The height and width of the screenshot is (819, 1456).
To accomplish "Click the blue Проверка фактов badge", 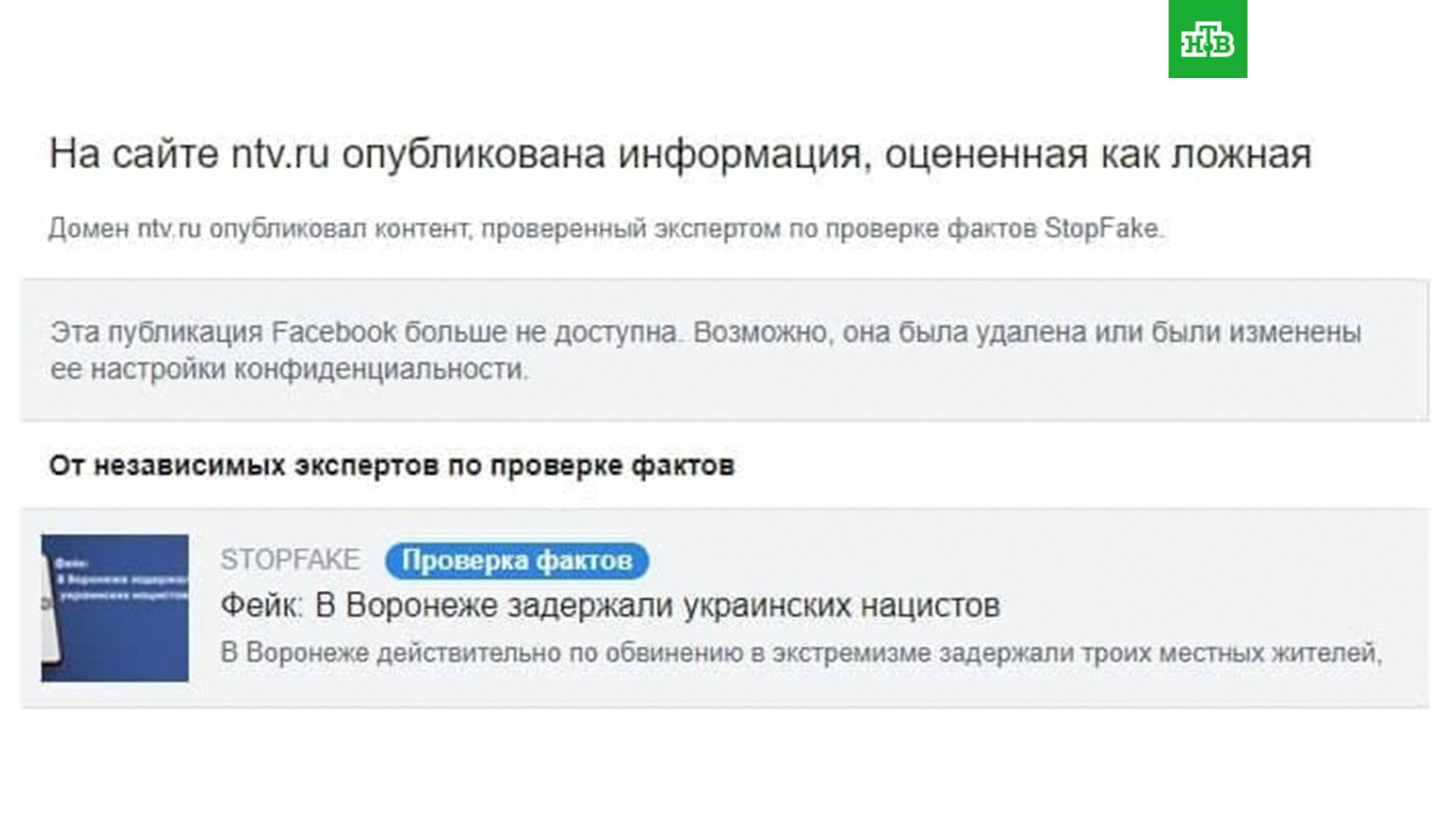I will pos(517,562).
